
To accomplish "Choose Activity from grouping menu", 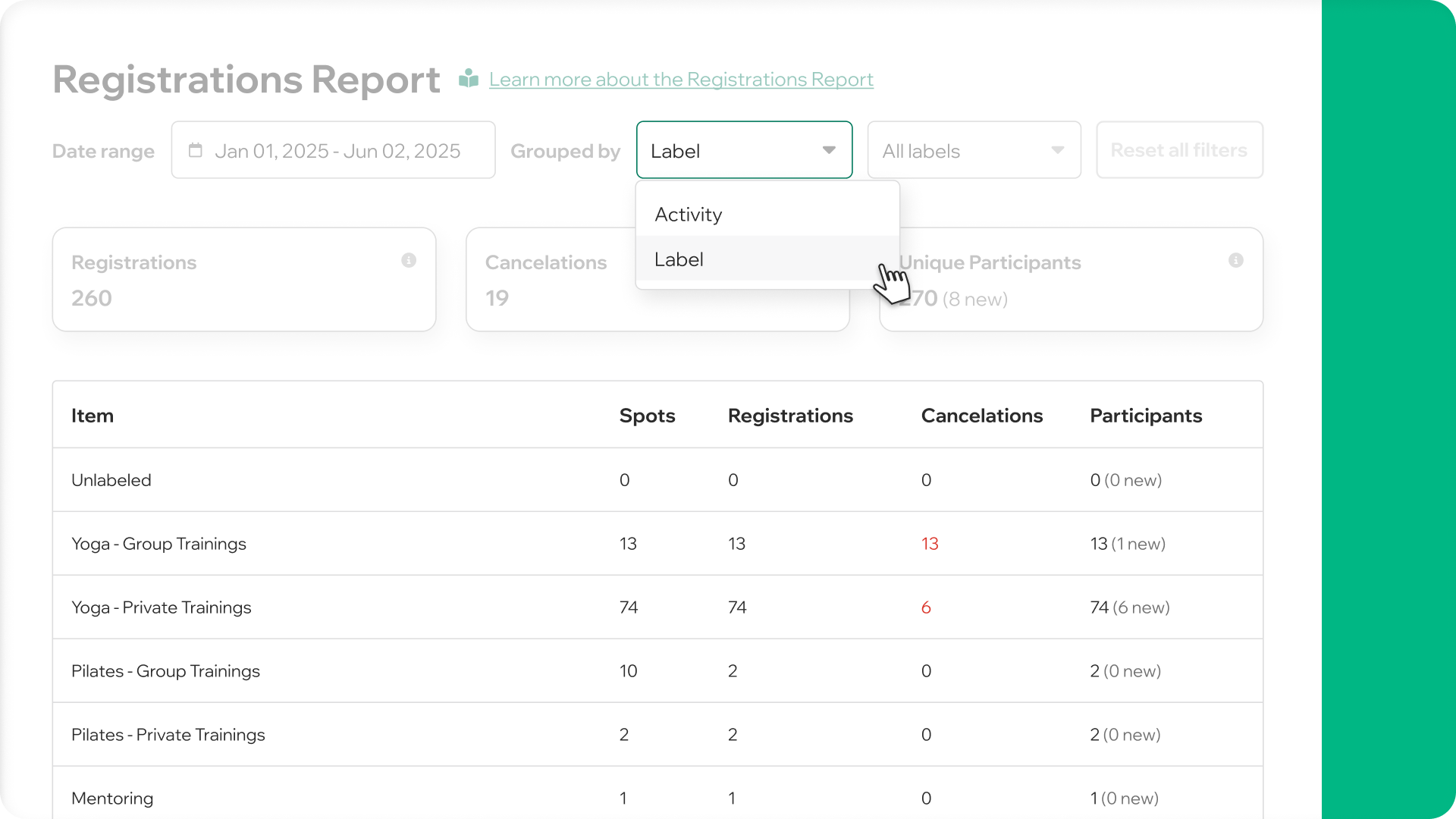I will [689, 215].
